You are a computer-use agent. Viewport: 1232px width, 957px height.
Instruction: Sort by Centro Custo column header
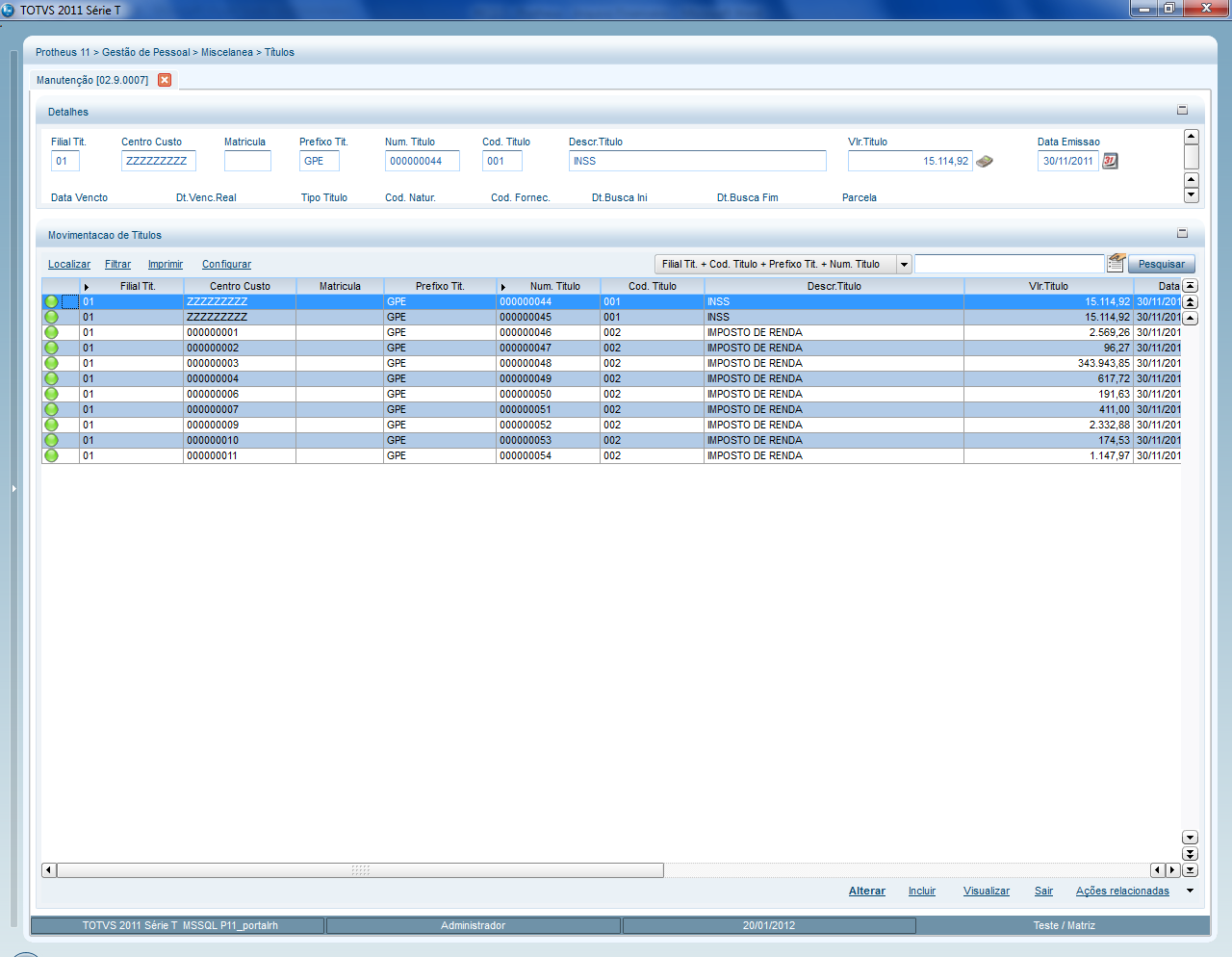[240, 286]
